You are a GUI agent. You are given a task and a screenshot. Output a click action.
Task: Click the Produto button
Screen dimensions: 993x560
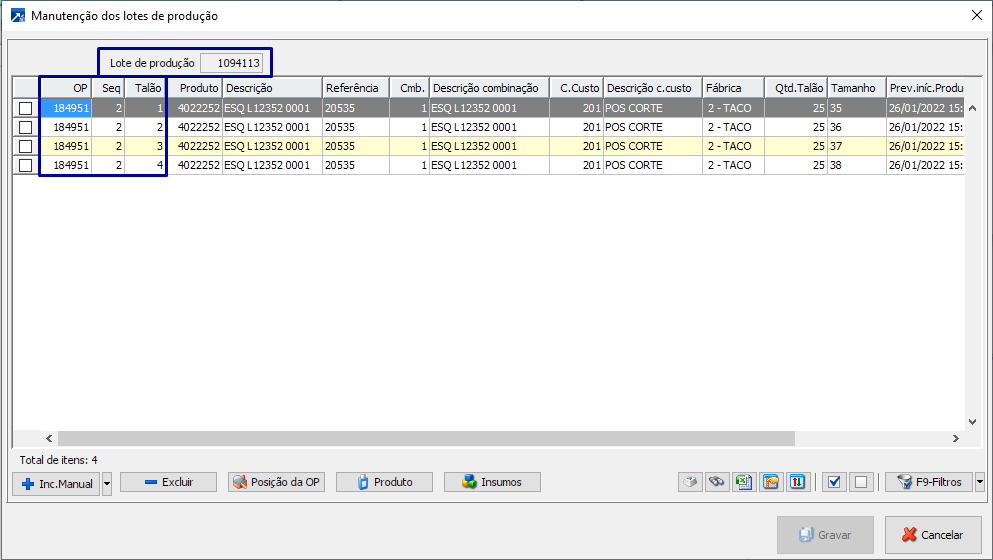pos(384,482)
